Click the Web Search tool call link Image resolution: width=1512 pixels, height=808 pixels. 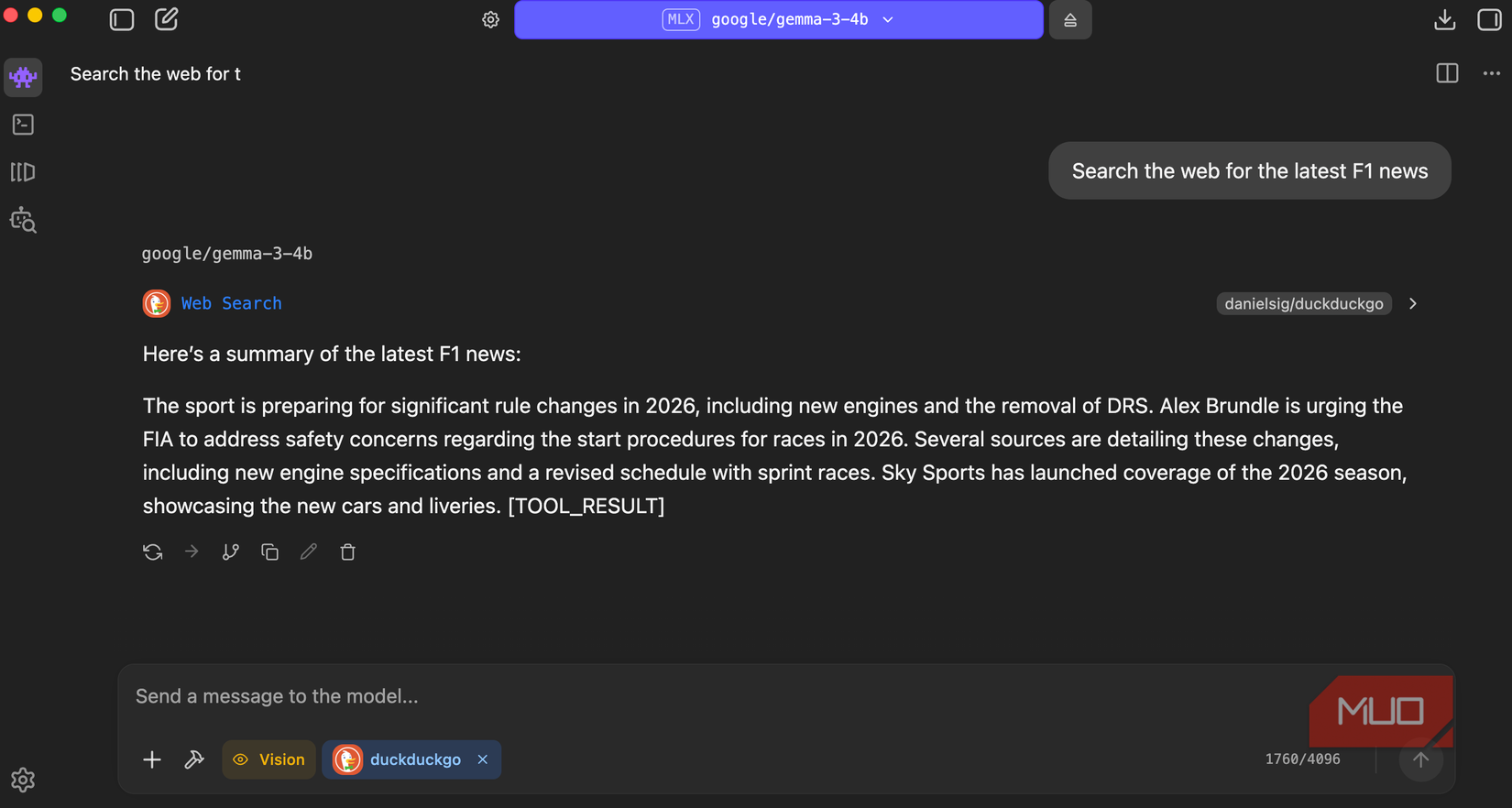pos(231,303)
